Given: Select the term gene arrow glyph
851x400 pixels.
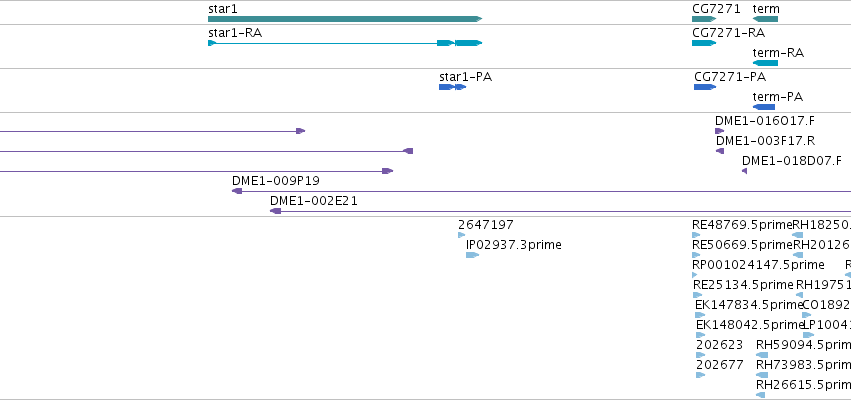Looking at the screenshot, I should click(x=765, y=19).
